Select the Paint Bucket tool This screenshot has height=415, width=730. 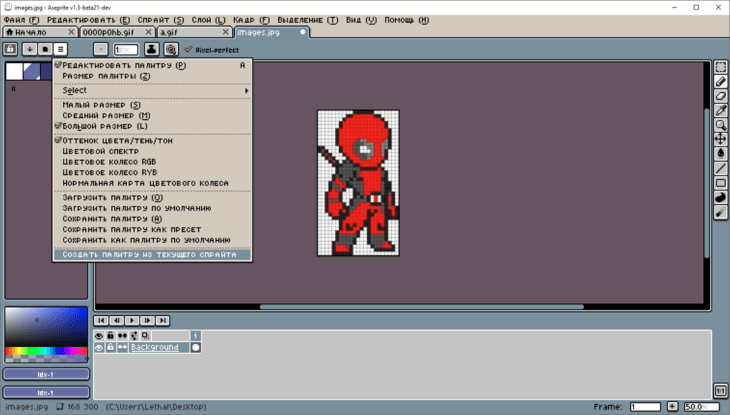click(x=720, y=154)
